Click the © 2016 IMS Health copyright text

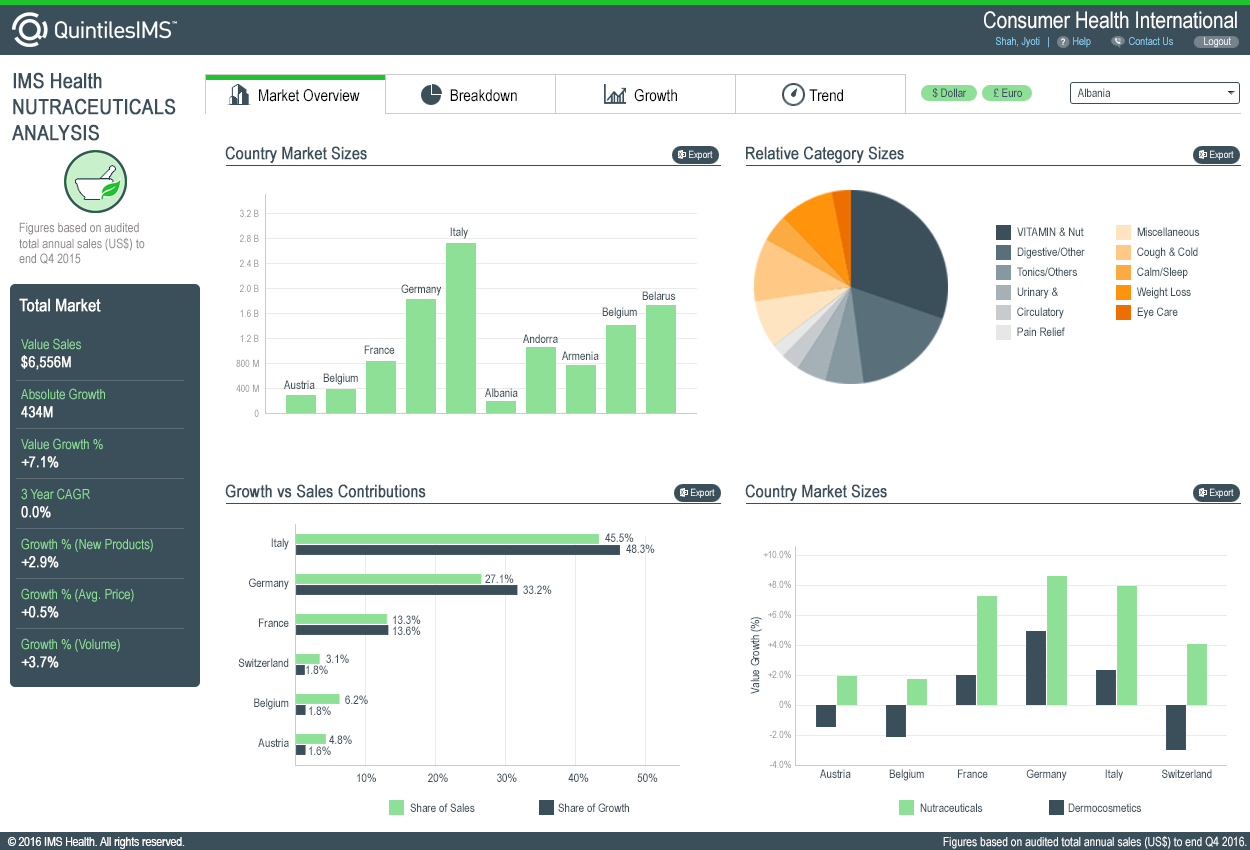(x=96, y=842)
